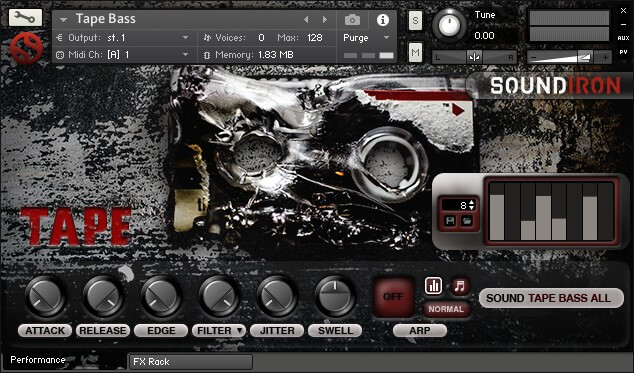Click the Max voices value 128

[x=315, y=38]
